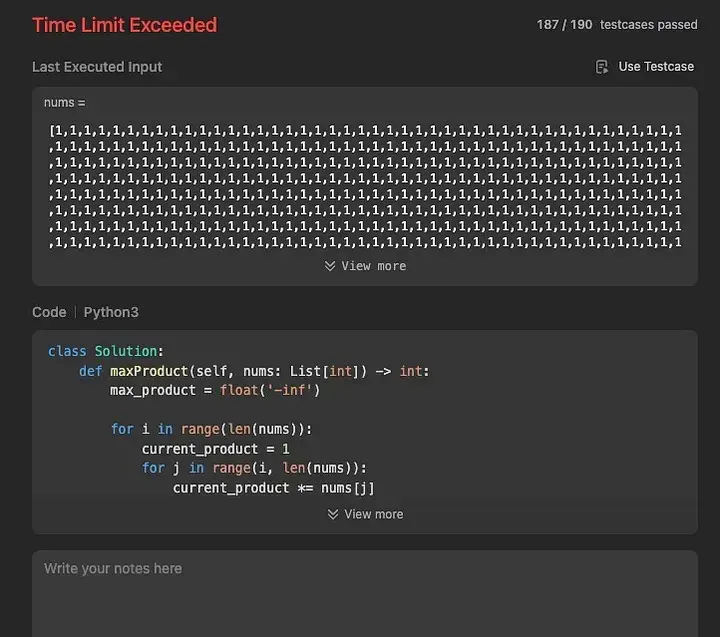Click the 'current_product *= nums[j]' line
Viewport: 720px width, 637px height.
[274, 488]
